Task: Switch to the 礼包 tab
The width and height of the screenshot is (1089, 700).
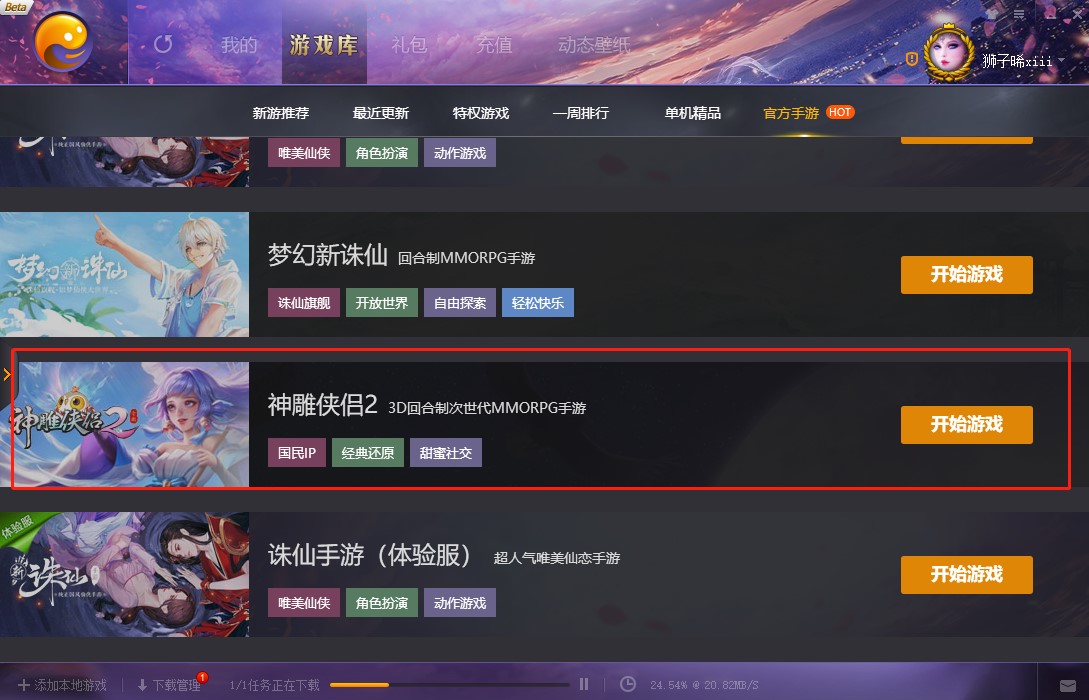Action: click(409, 45)
